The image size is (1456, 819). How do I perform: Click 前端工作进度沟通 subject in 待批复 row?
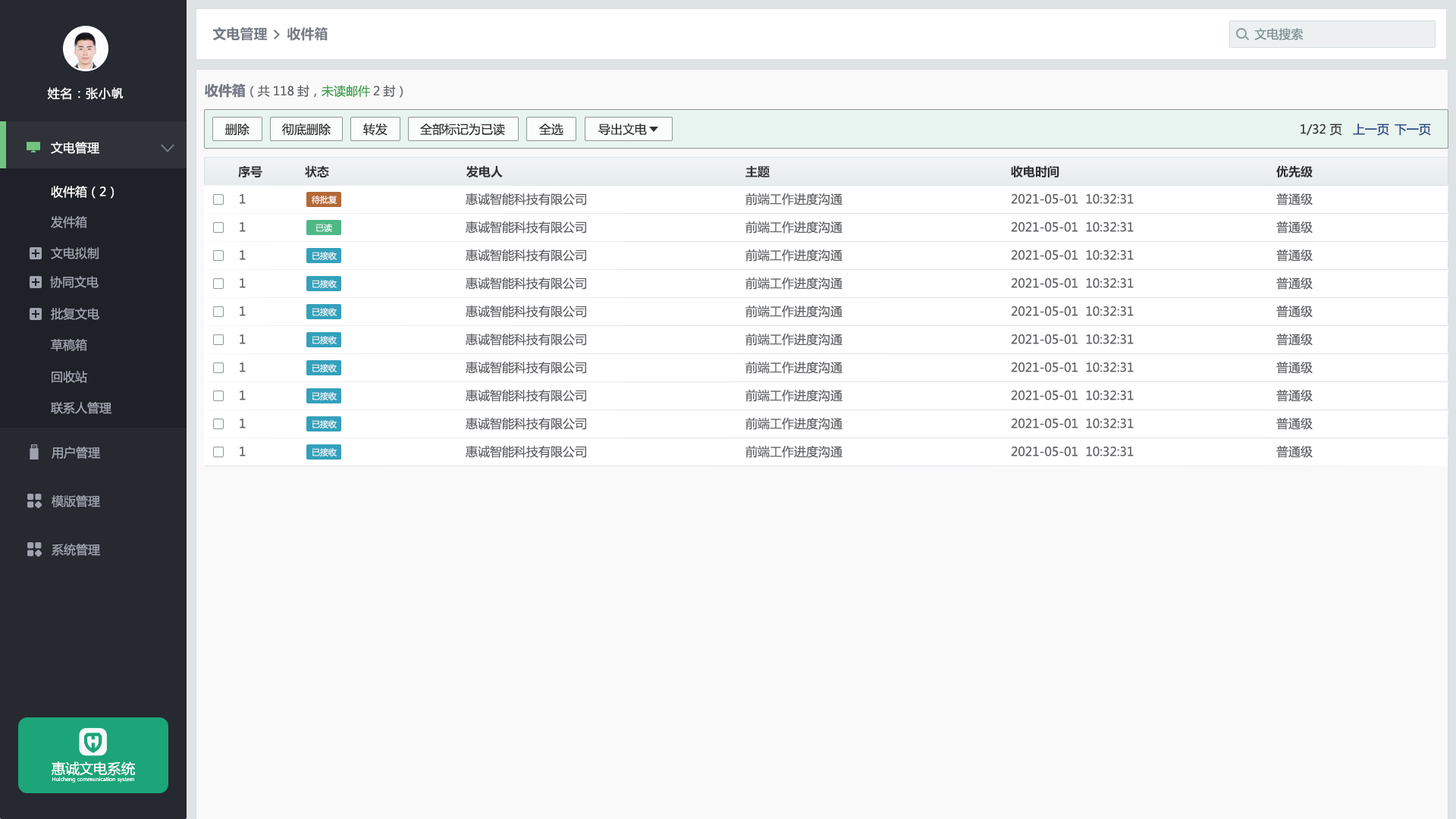click(x=794, y=199)
